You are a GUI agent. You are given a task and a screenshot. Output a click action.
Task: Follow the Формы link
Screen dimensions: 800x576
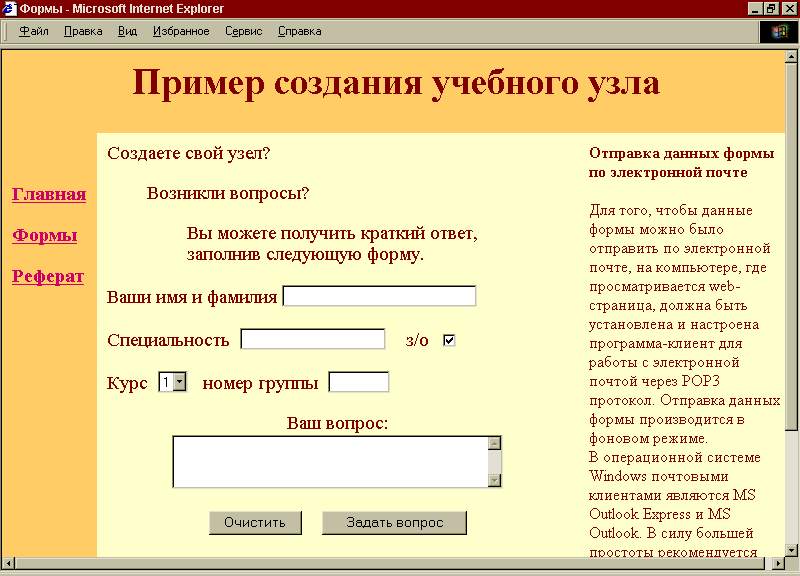pos(45,235)
